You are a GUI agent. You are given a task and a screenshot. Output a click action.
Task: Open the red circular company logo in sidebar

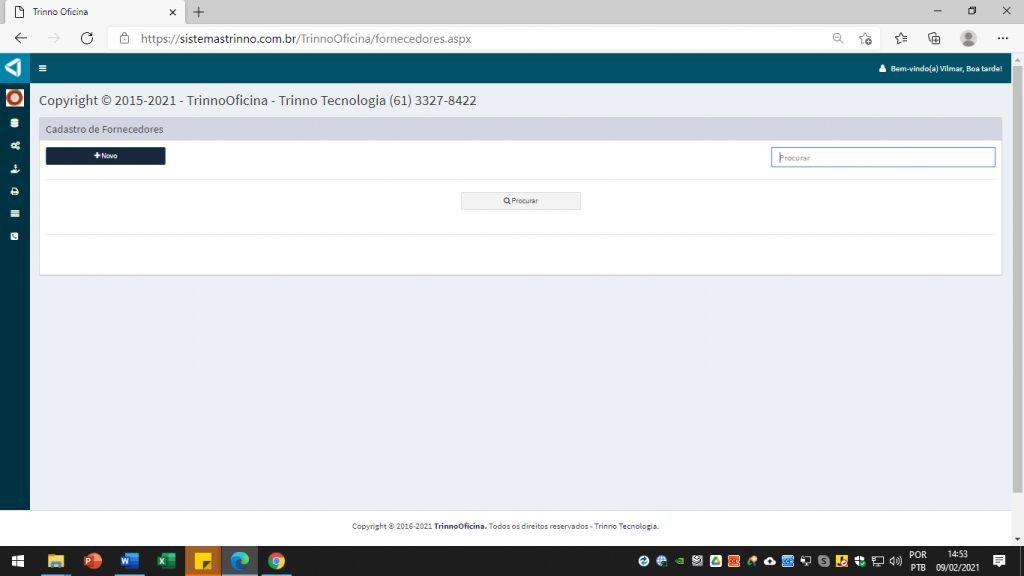point(14,98)
